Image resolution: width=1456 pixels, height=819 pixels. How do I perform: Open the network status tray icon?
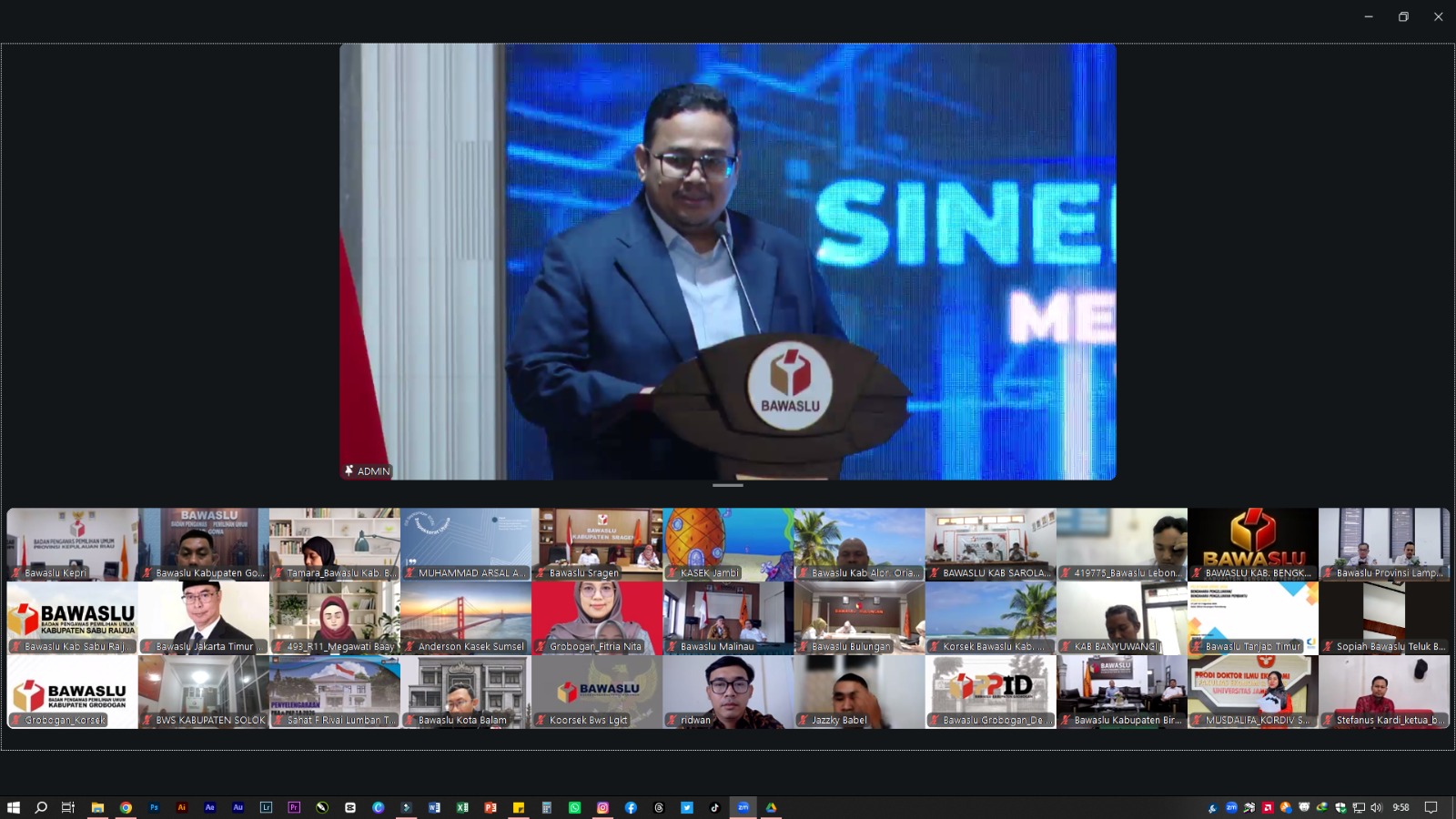click(1359, 807)
